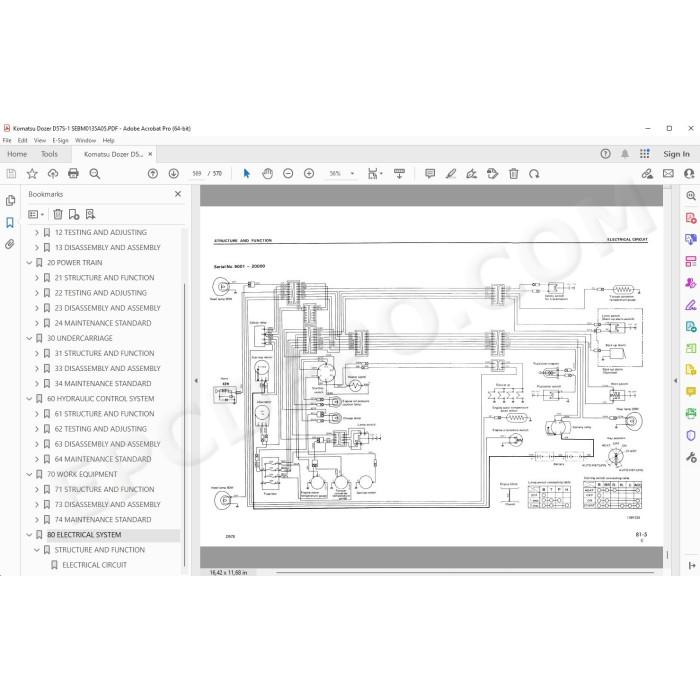Collapse the 80 ELECTRICAL SYSTEM bookmark
The image size is (700, 700).
coord(29,535)
